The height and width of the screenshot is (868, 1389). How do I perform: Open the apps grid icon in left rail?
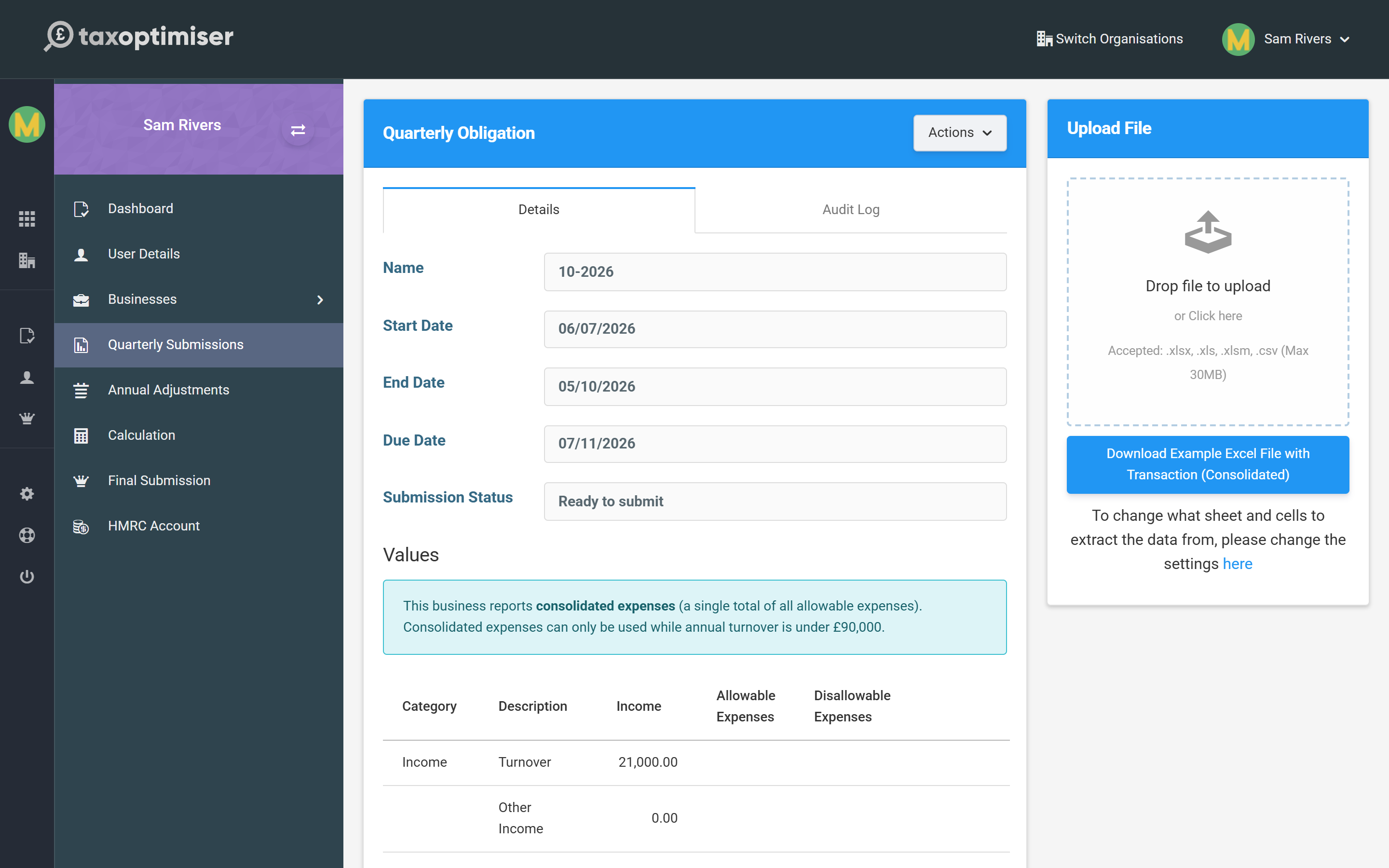coord(27,219)
